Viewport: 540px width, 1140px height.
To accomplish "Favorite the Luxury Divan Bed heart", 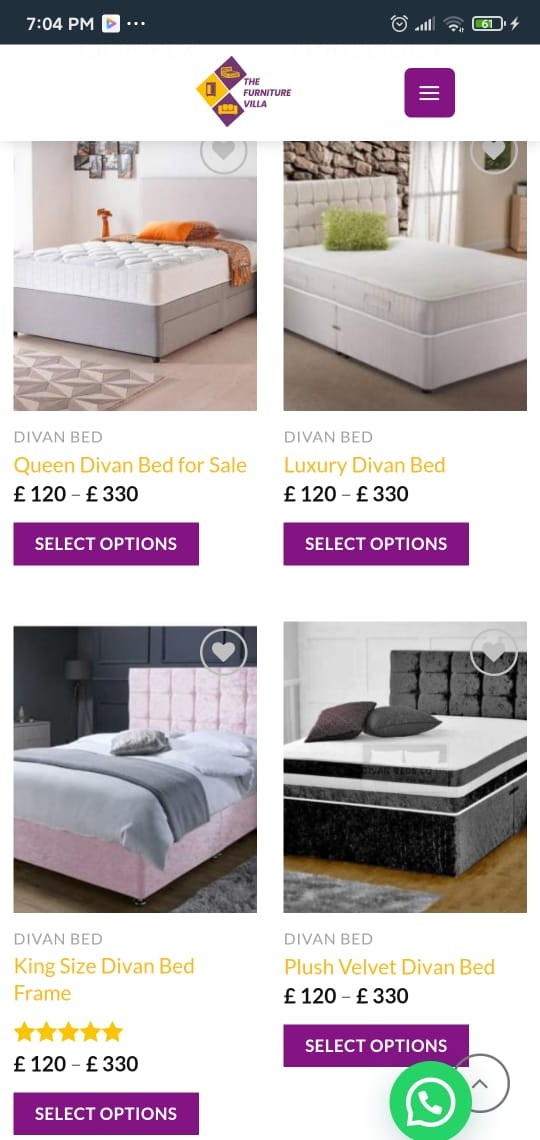I will point(493,151).
